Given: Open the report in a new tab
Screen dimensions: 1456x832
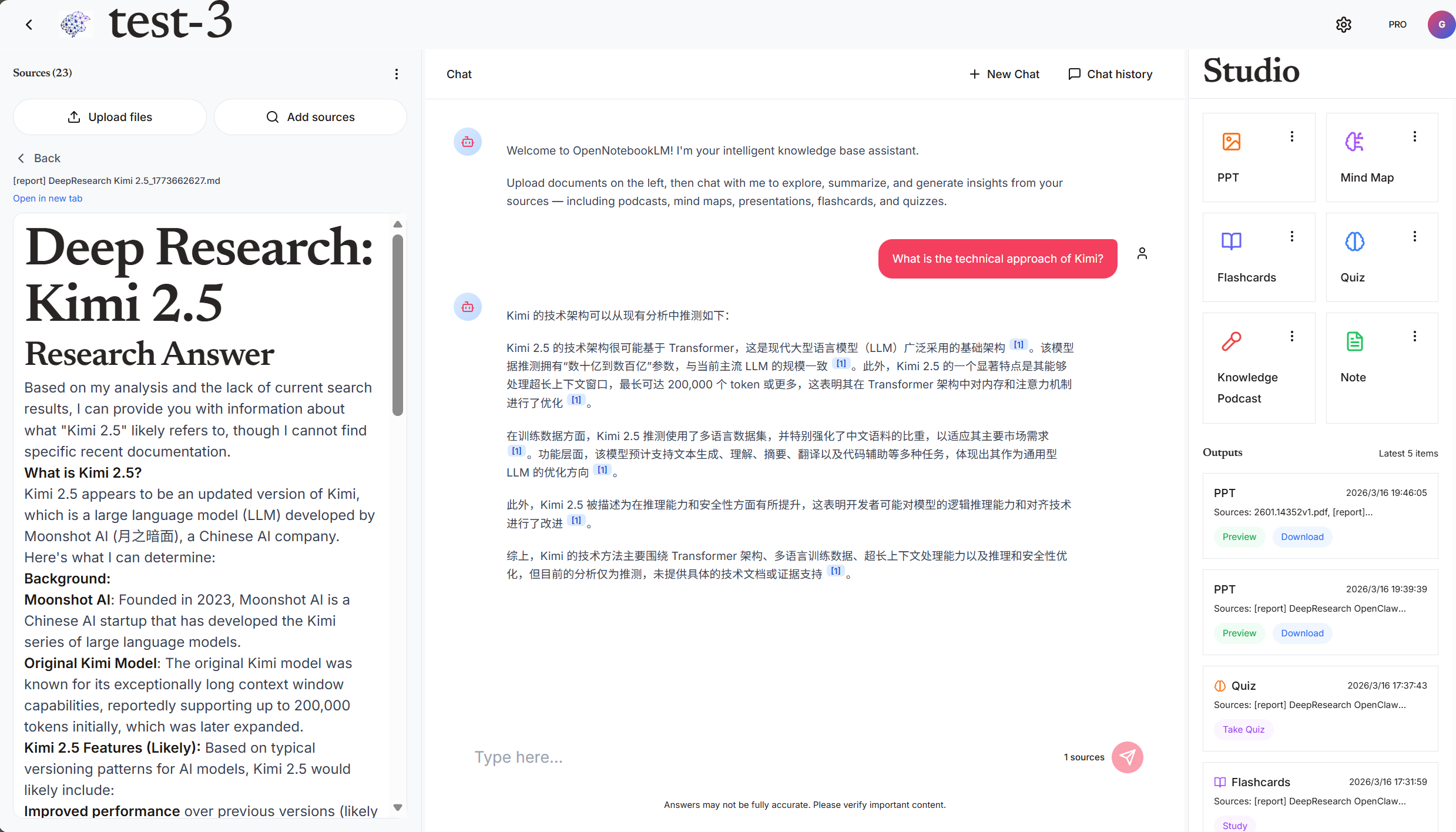Looking at the screenshot, I should [48, 199].
